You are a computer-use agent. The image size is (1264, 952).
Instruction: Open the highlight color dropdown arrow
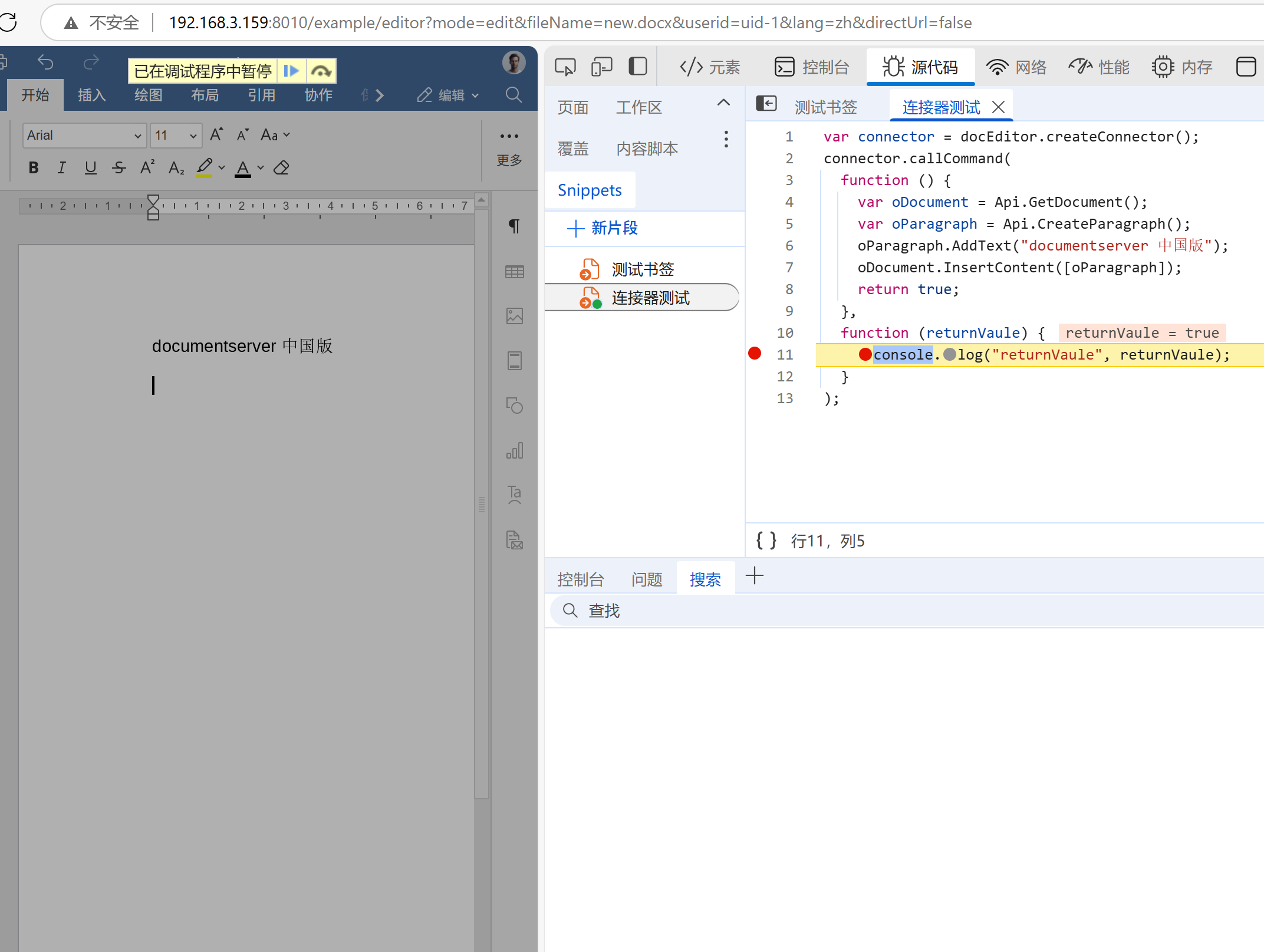pyautogui.click(x=222, y=168)
